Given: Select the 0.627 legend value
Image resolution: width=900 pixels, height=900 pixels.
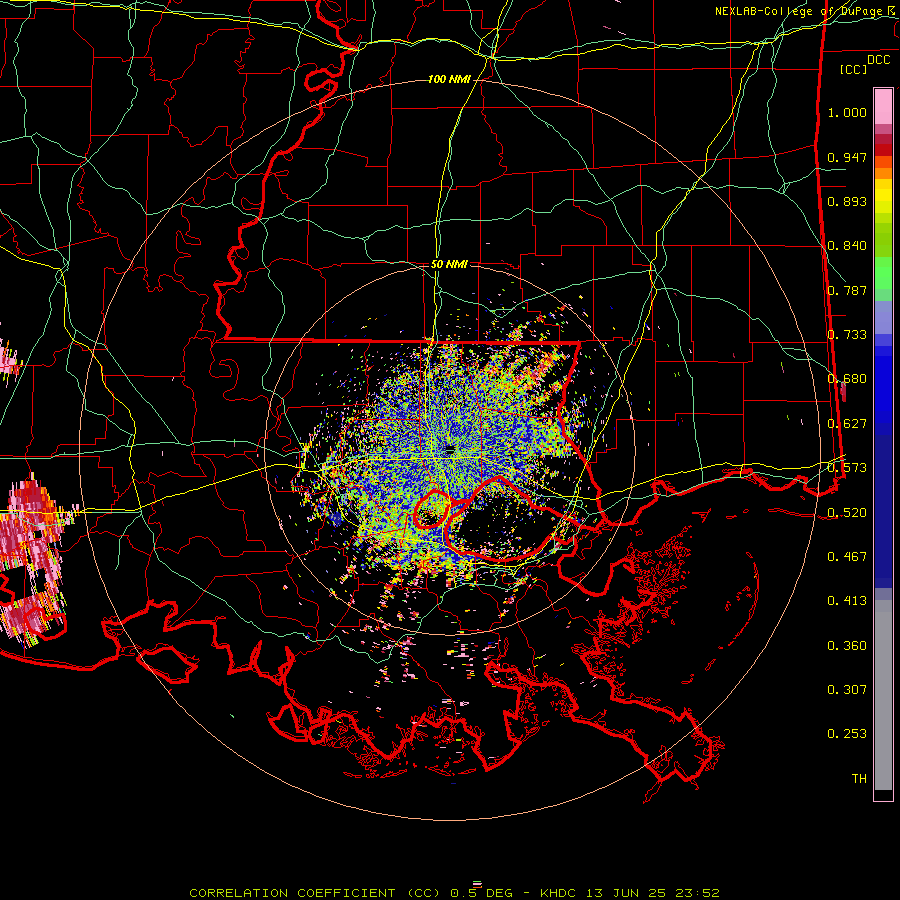Looking at the screenshot, I should point(847,424).
